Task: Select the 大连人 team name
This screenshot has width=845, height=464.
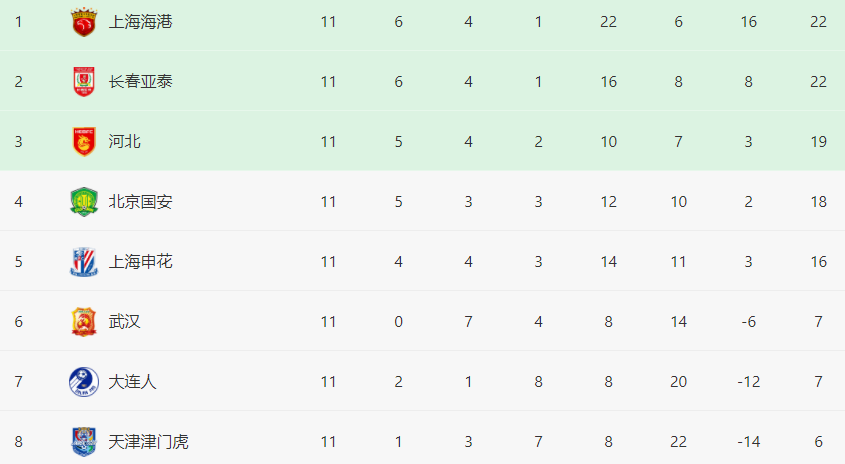Action: point(132,382)
